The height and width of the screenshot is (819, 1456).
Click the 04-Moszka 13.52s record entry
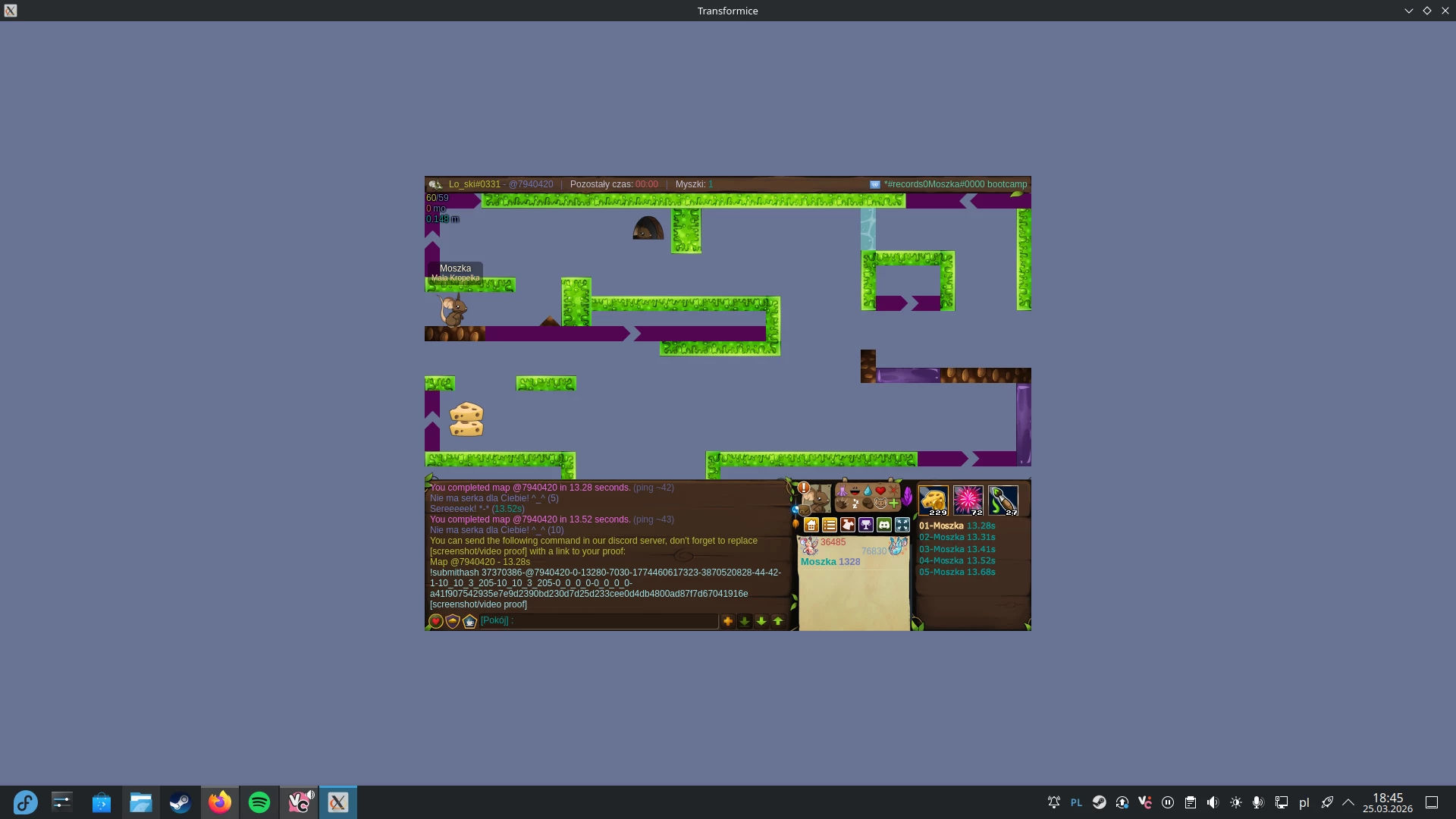(957, 560)
